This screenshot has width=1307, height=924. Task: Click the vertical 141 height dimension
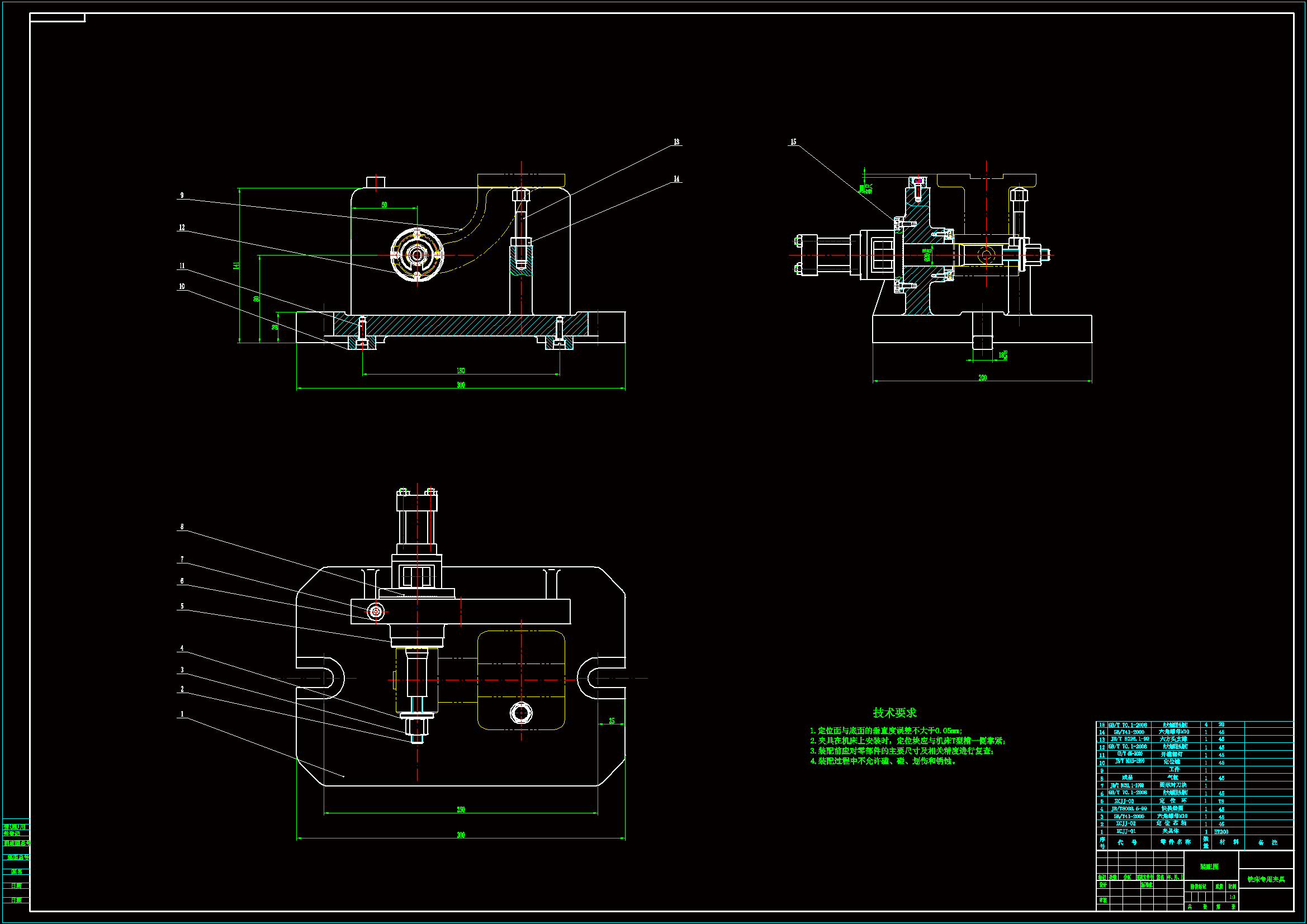[x=236, y=266]
